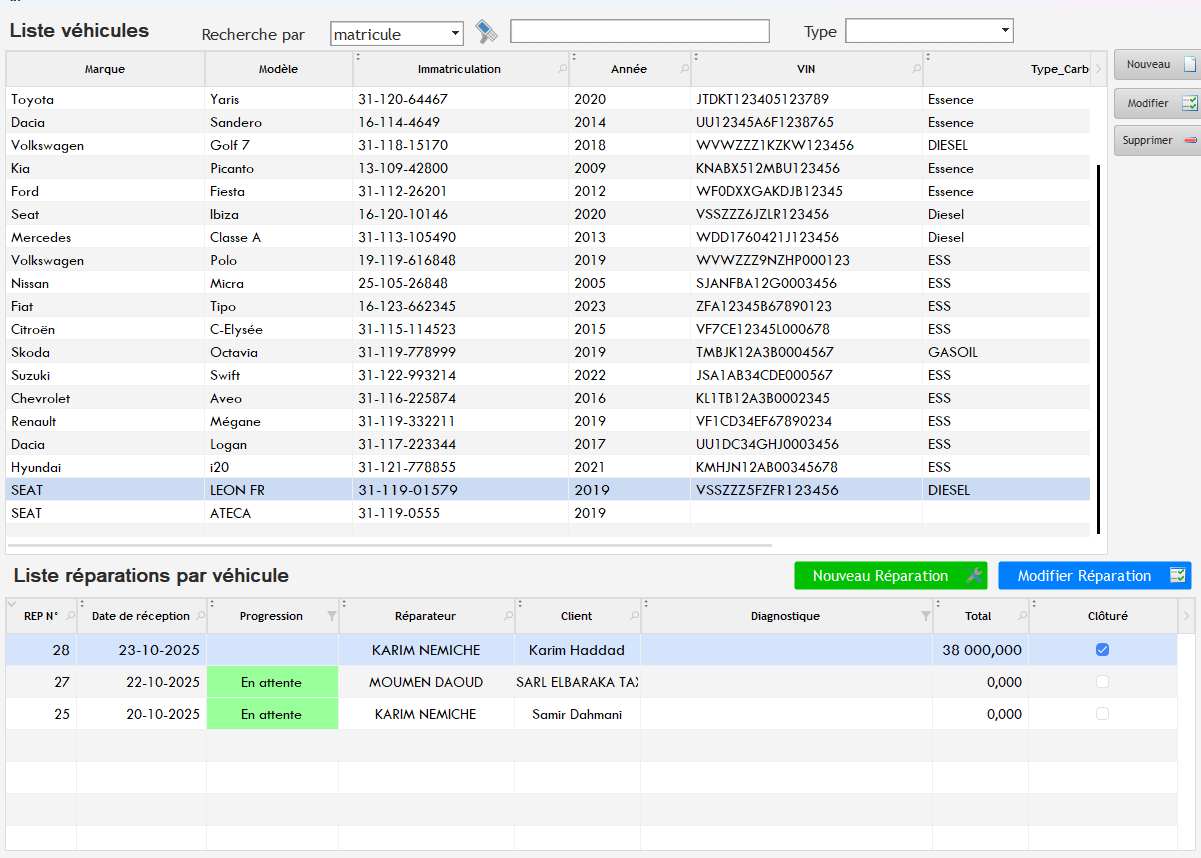The height and width of the screenshot is (858, 1201).
Task: Click the search magnifier in the Réparateur header
Action: point(508,616)
